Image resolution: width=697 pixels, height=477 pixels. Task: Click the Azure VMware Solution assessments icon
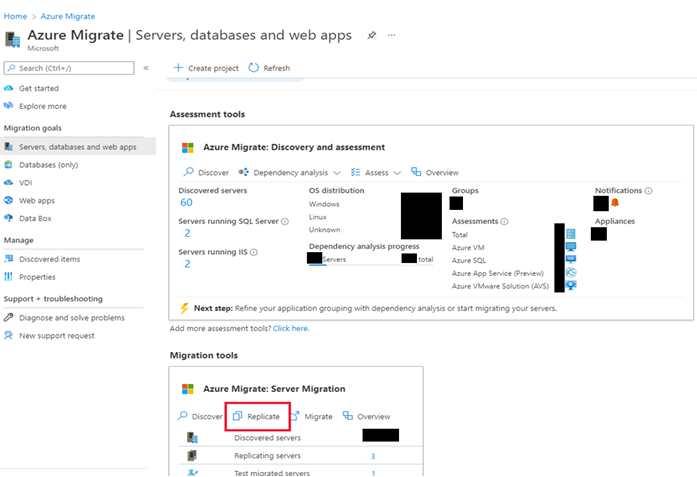(571, 285)
